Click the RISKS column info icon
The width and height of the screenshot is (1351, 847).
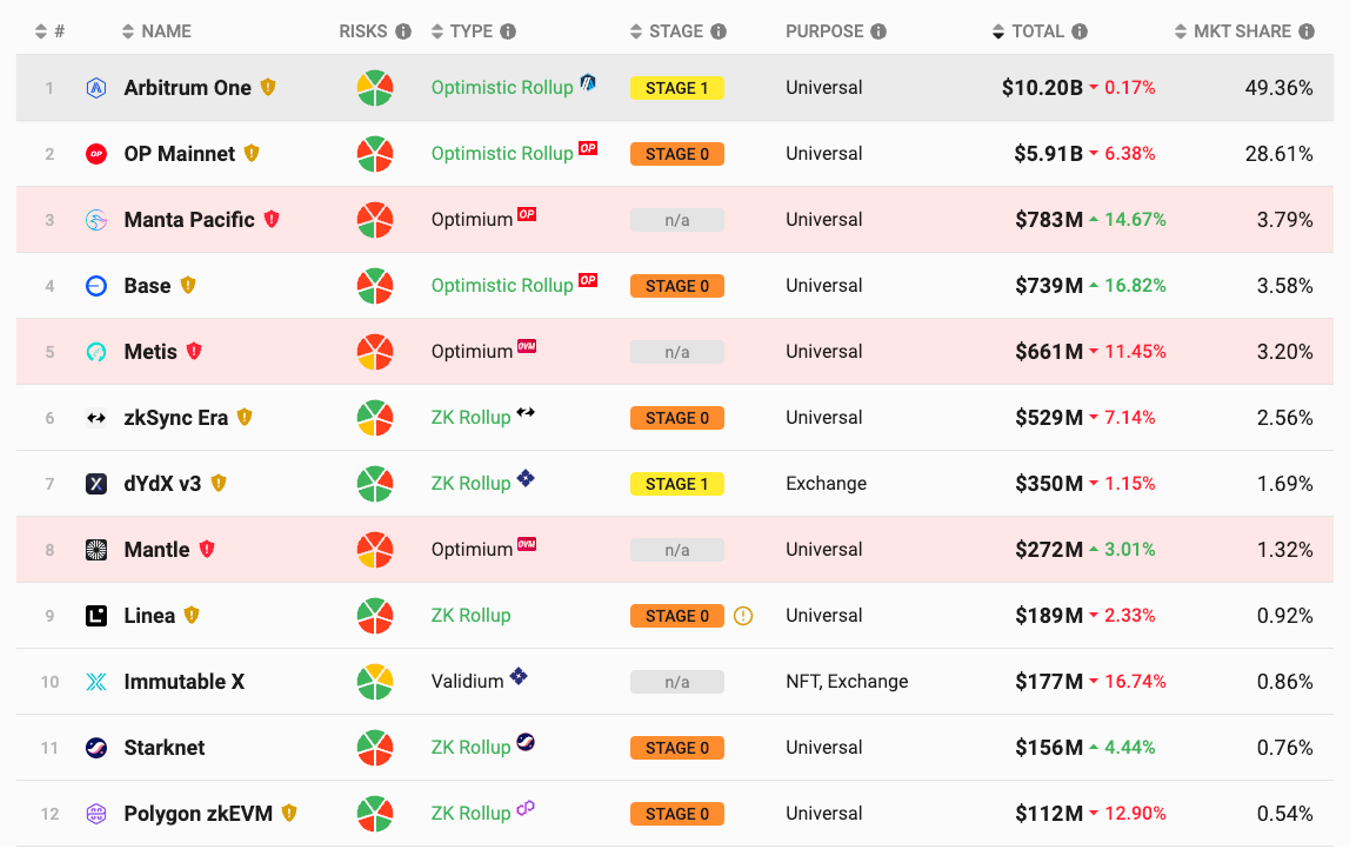tap(403, 32)
